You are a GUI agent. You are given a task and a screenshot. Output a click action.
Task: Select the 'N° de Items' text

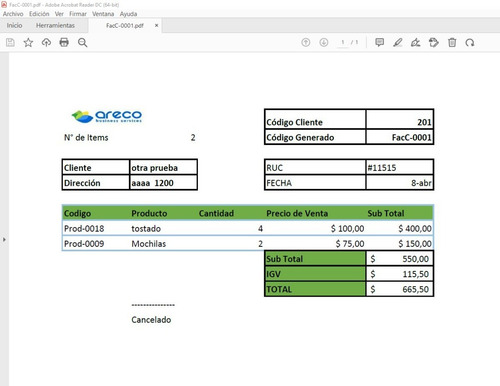click(86, 138)
